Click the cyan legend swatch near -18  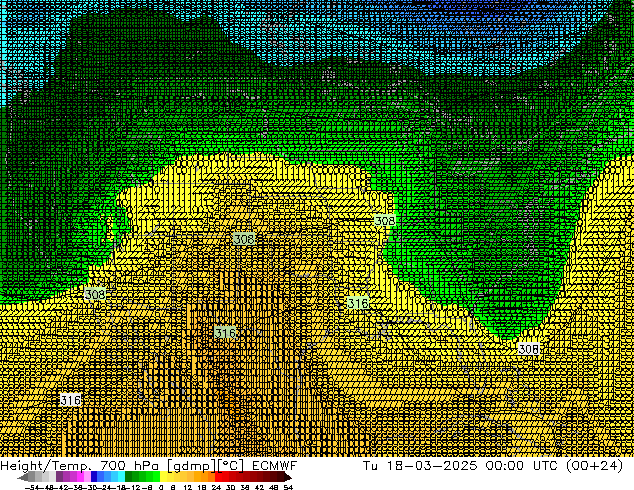pos(121,477)
